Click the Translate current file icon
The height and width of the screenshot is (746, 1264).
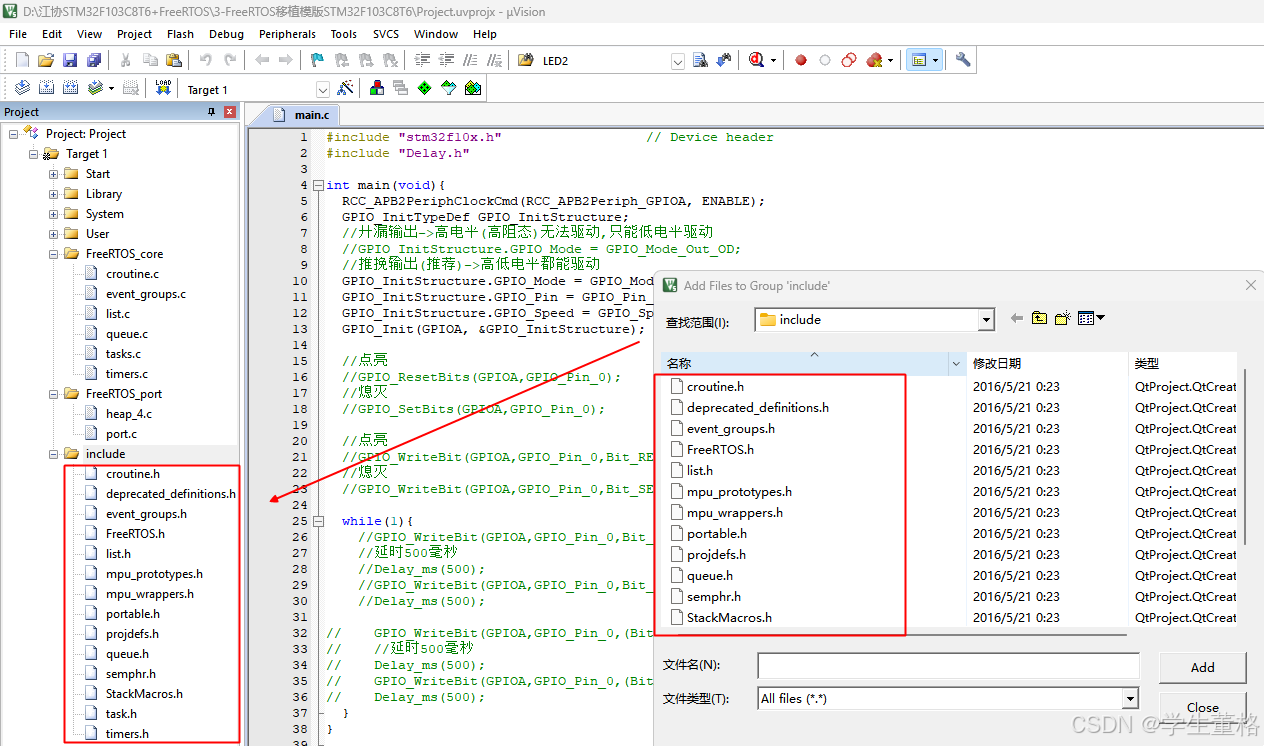(22, 88)
